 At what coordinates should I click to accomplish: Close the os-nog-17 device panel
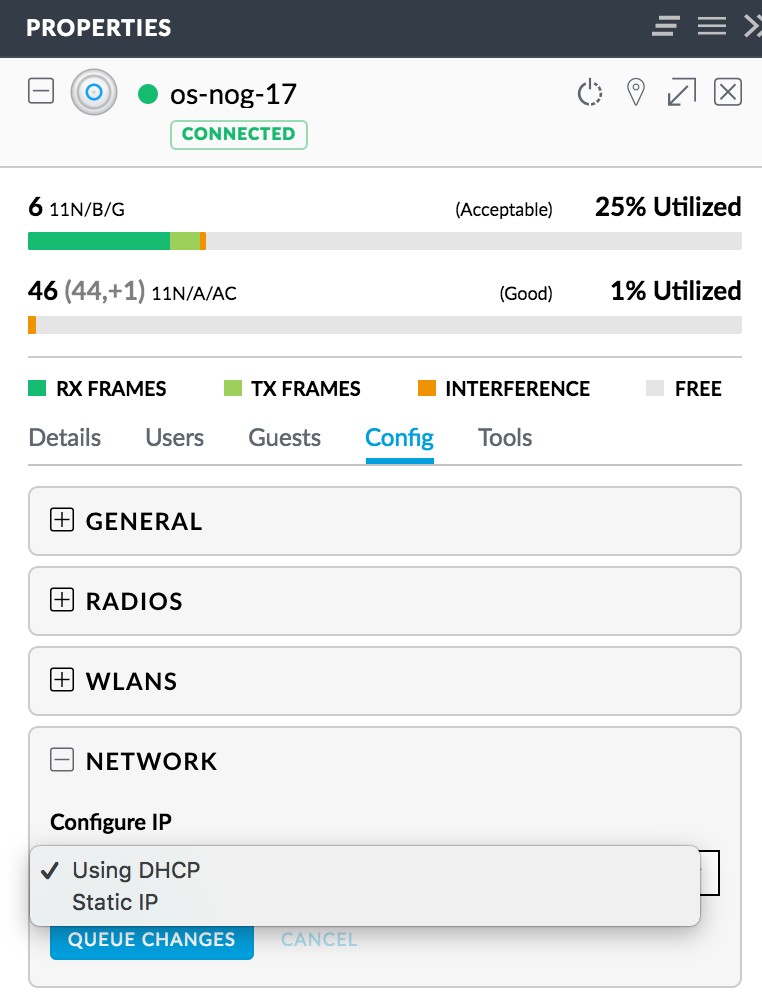point(727,93)
